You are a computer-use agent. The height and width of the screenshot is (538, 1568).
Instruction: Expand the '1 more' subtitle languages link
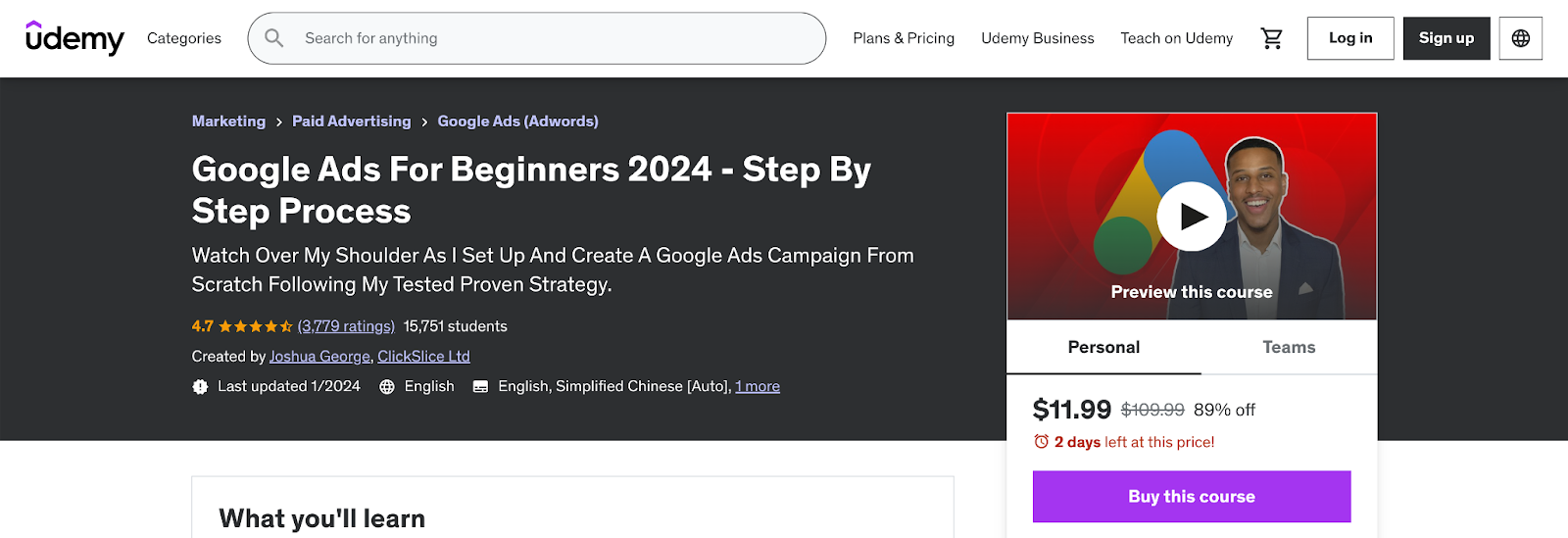click(758, 386)
